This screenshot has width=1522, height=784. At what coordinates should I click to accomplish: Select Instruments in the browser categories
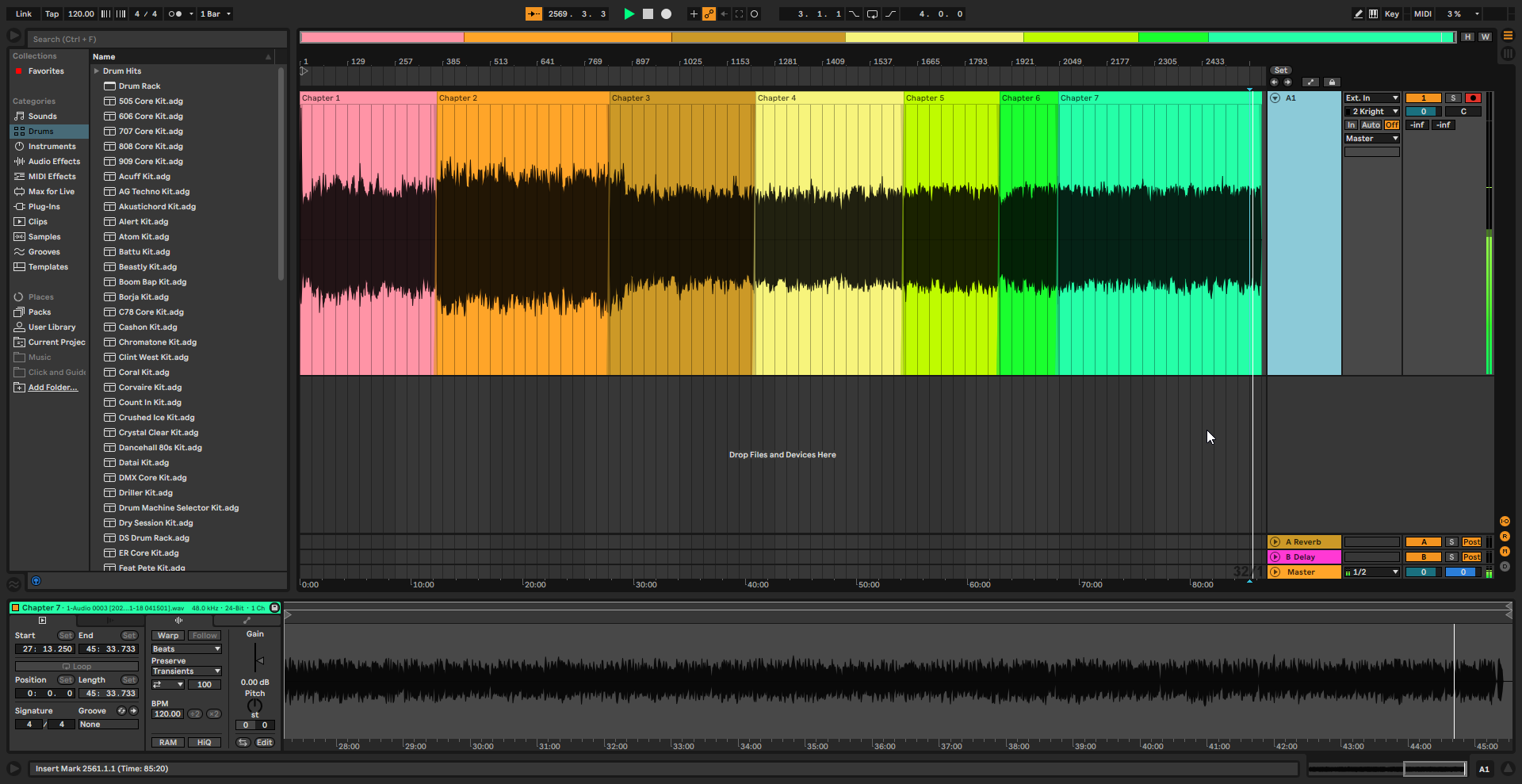tap(52, 147)
